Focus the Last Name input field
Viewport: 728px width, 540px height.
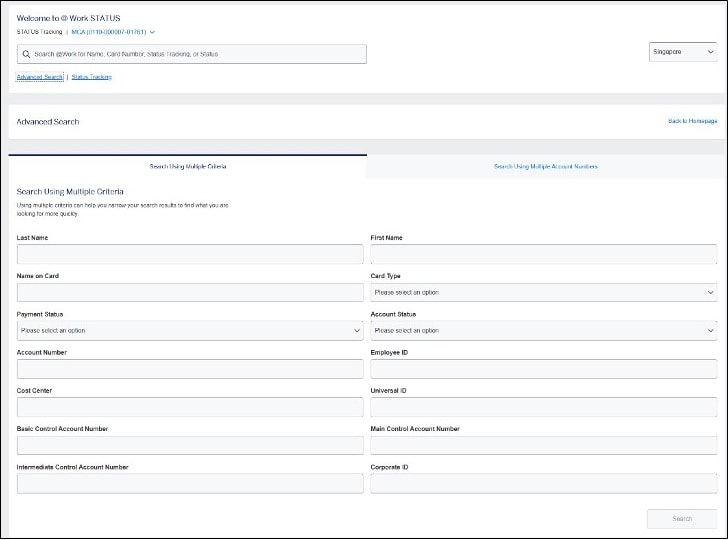coord(190,254)
